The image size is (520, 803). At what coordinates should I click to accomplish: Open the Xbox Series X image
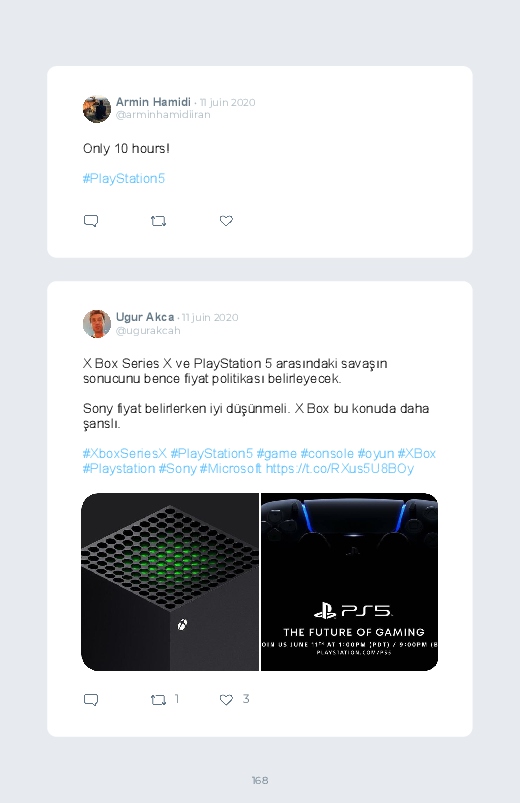170,582
